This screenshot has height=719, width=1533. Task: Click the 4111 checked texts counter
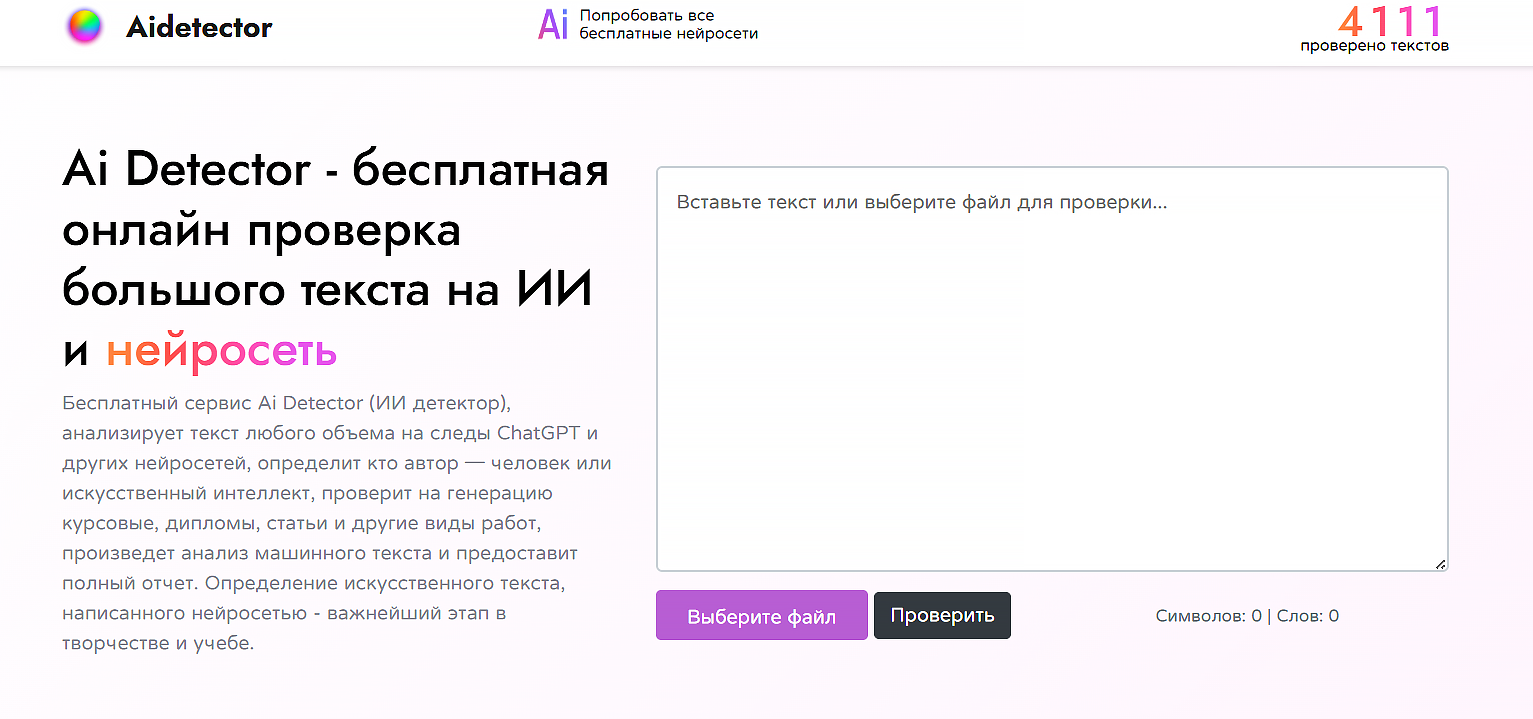[x=1390, y=20]
